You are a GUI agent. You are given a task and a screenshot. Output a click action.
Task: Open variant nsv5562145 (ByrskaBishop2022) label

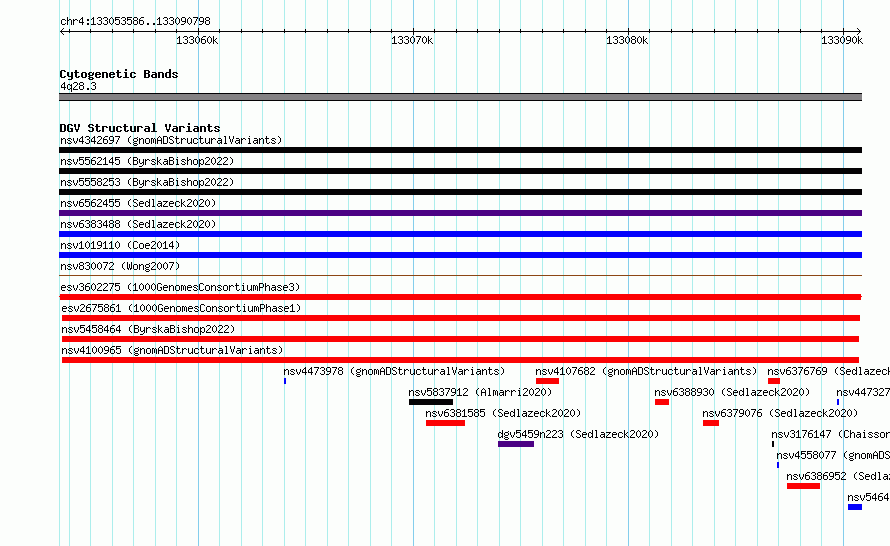tap(147, 161)
